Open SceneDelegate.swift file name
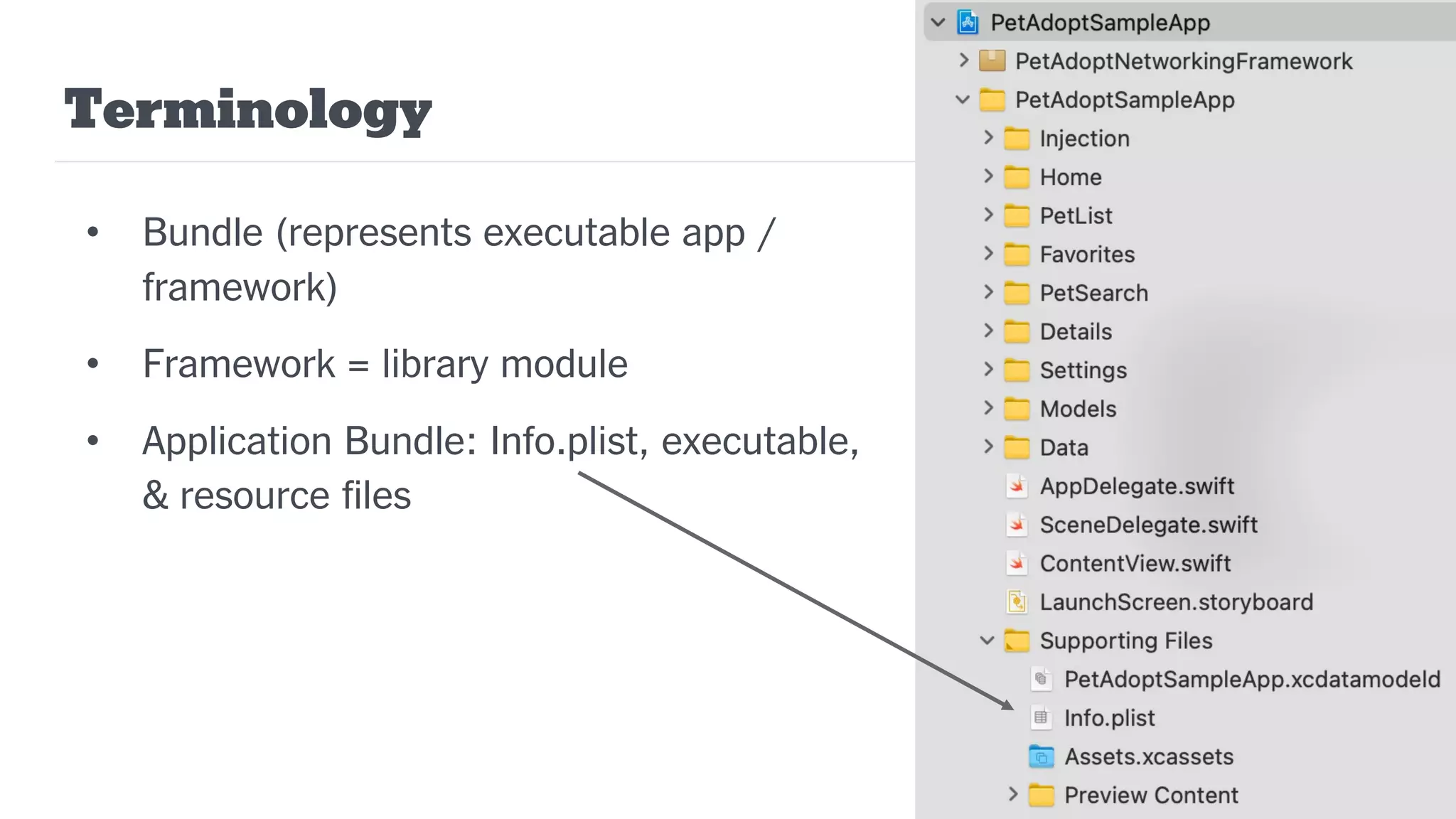1456x819 pixels. (x=1148, y=525)
